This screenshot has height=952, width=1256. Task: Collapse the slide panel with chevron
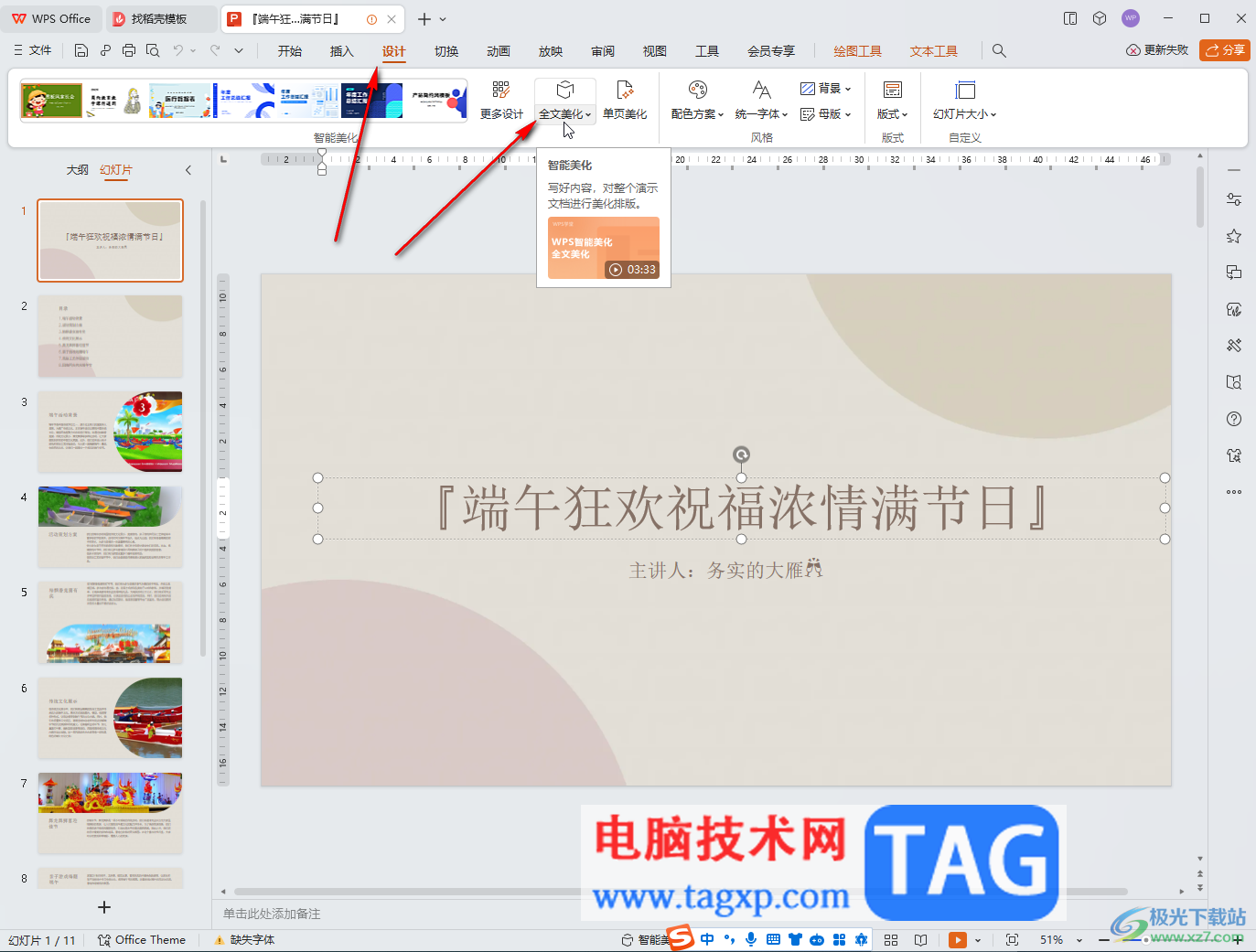tap(188, 170)
